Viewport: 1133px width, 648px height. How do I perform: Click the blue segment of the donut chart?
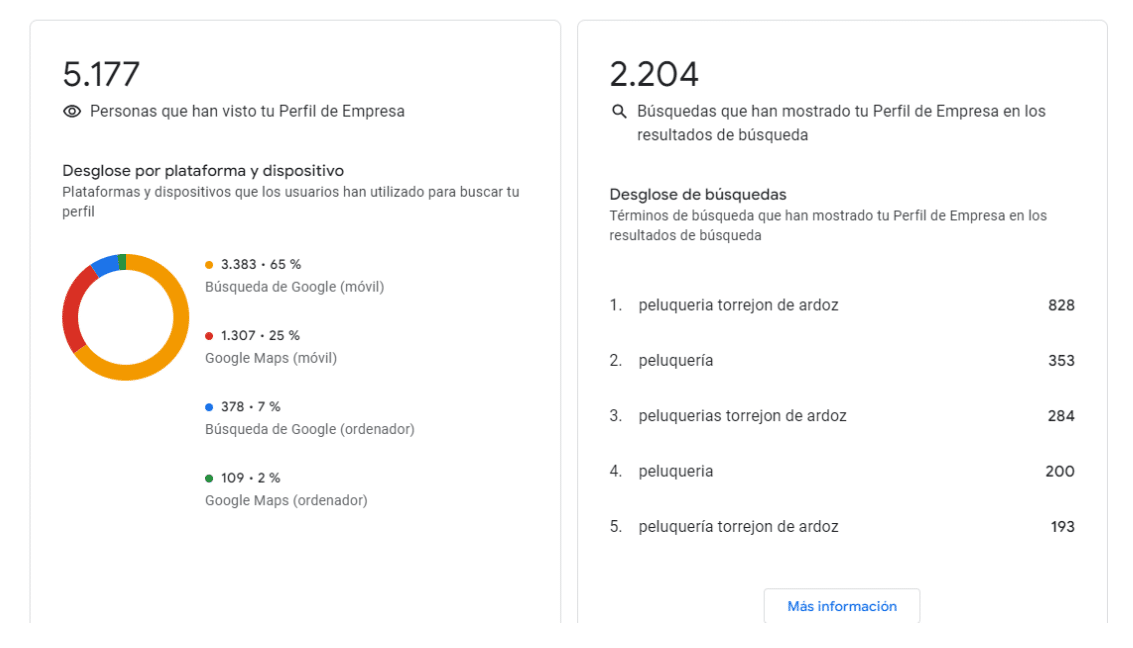tap(103, 266)
